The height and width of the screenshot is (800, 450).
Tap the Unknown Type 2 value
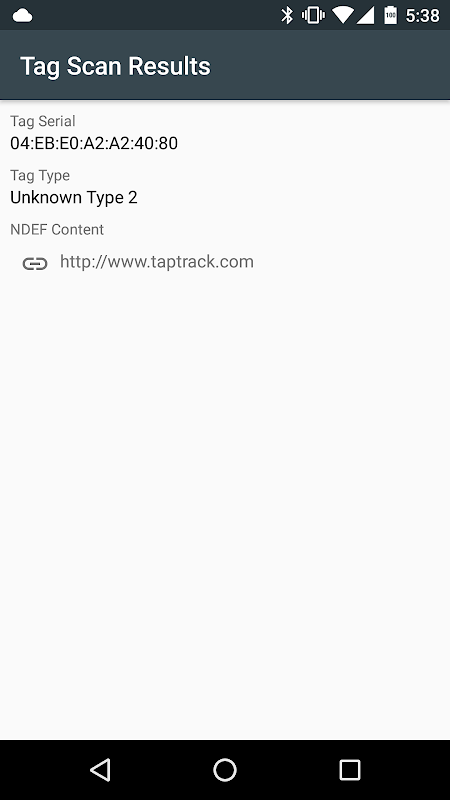click(74, 197)
